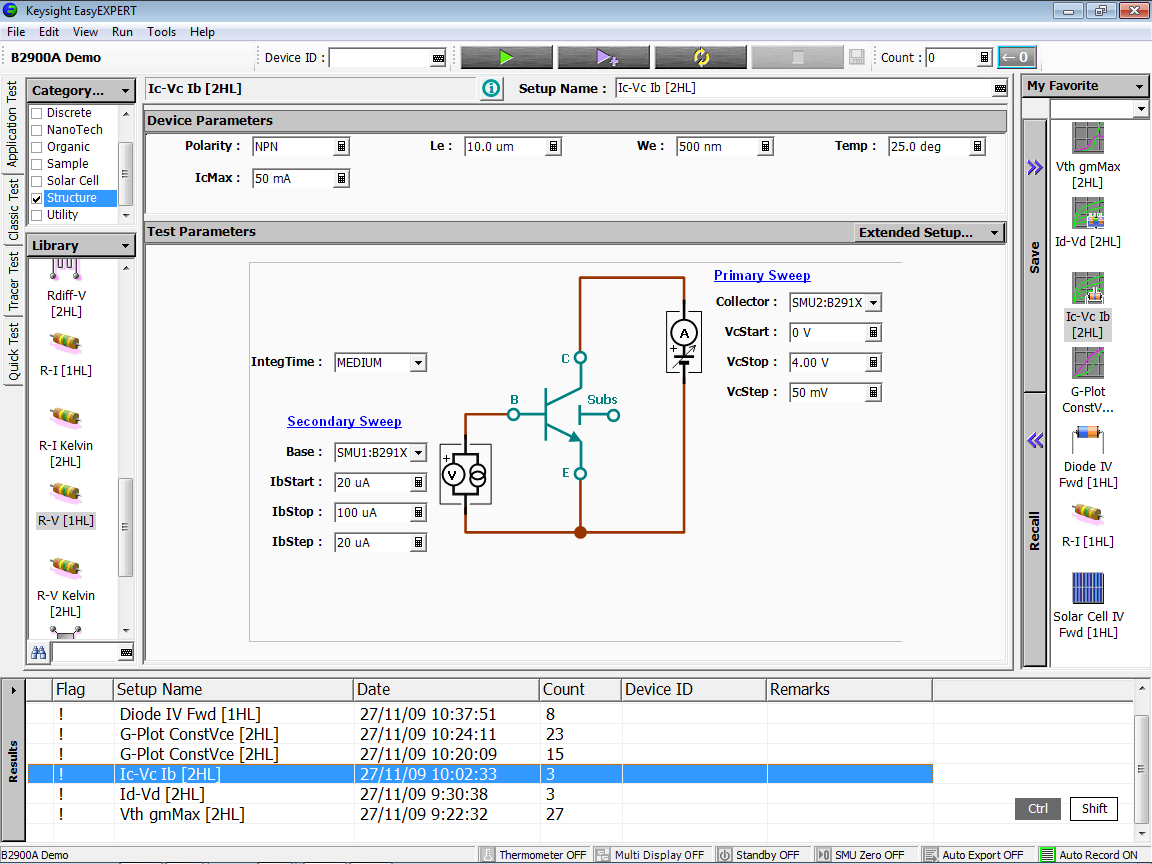Open the File menu
Viewport: 1152px width, 864px height.
[16, 32]
